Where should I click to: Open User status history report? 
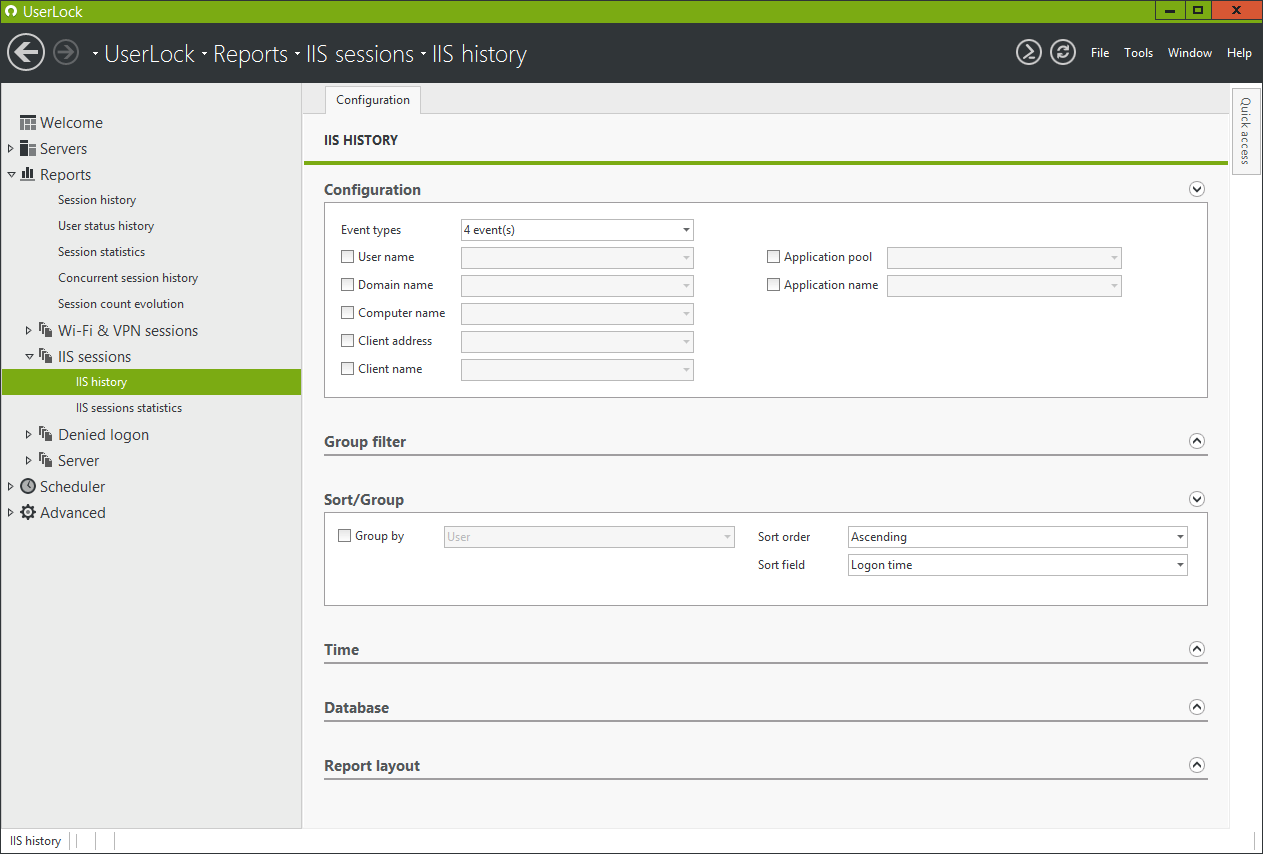(106, 226)
